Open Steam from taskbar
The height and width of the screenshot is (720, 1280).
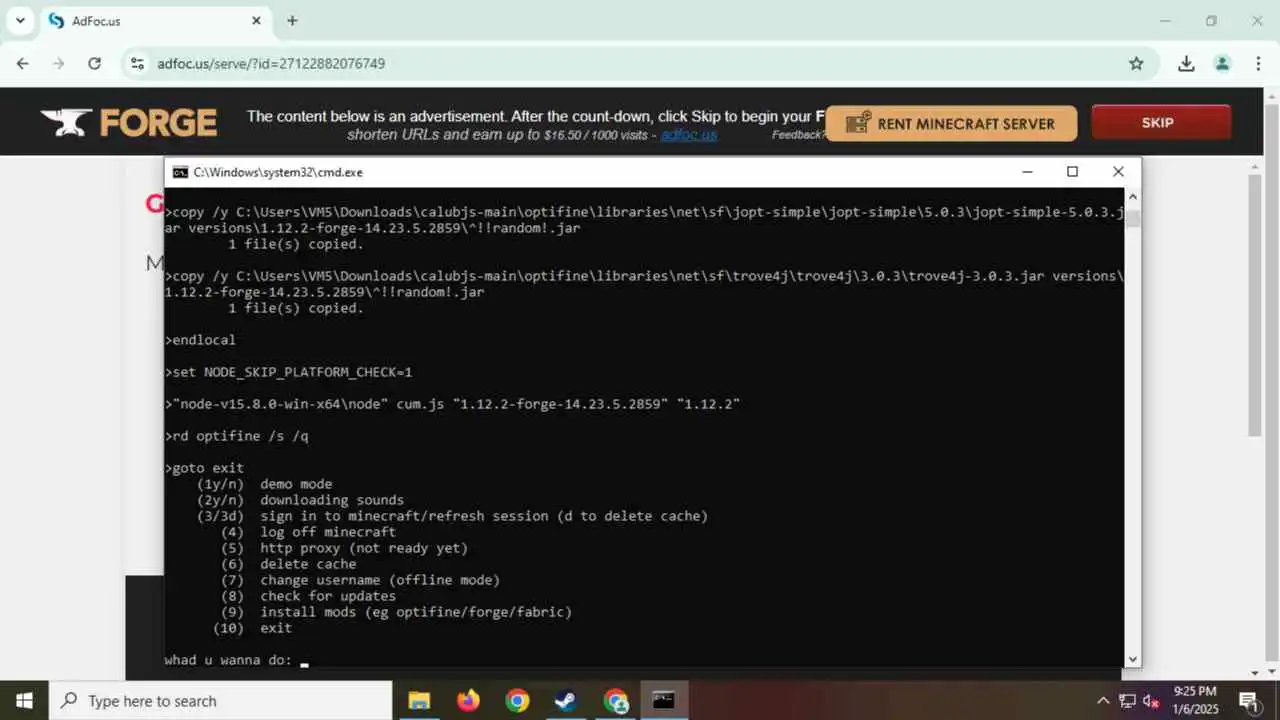click(566, 700)
